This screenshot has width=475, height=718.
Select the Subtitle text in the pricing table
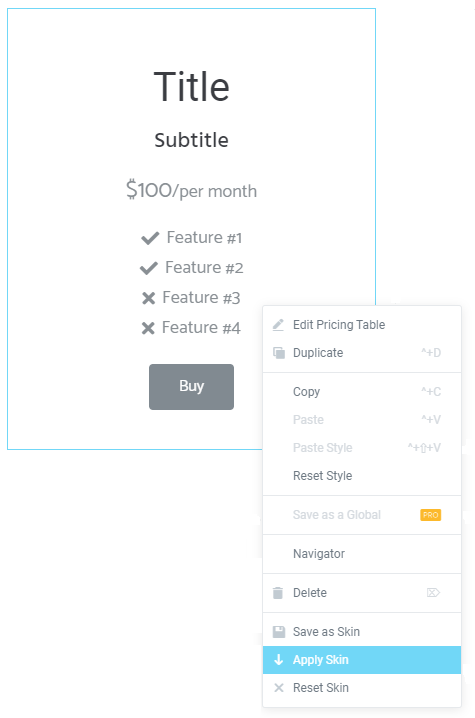pos(191,140)
